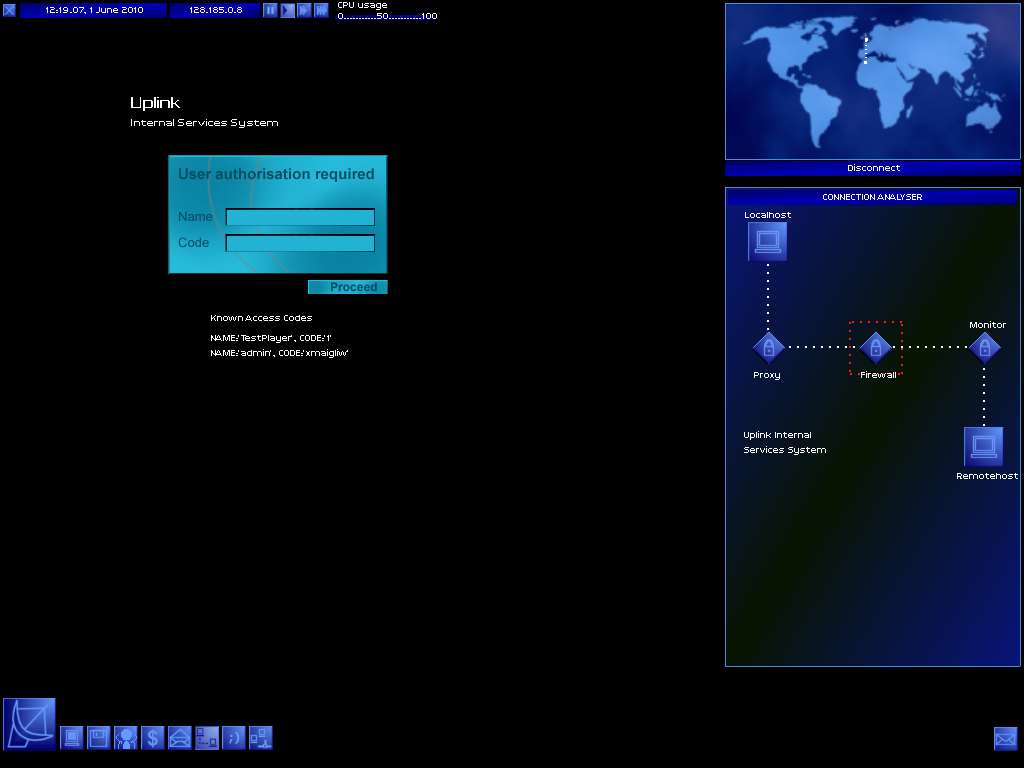Select the admin known access code

point(279,353)
